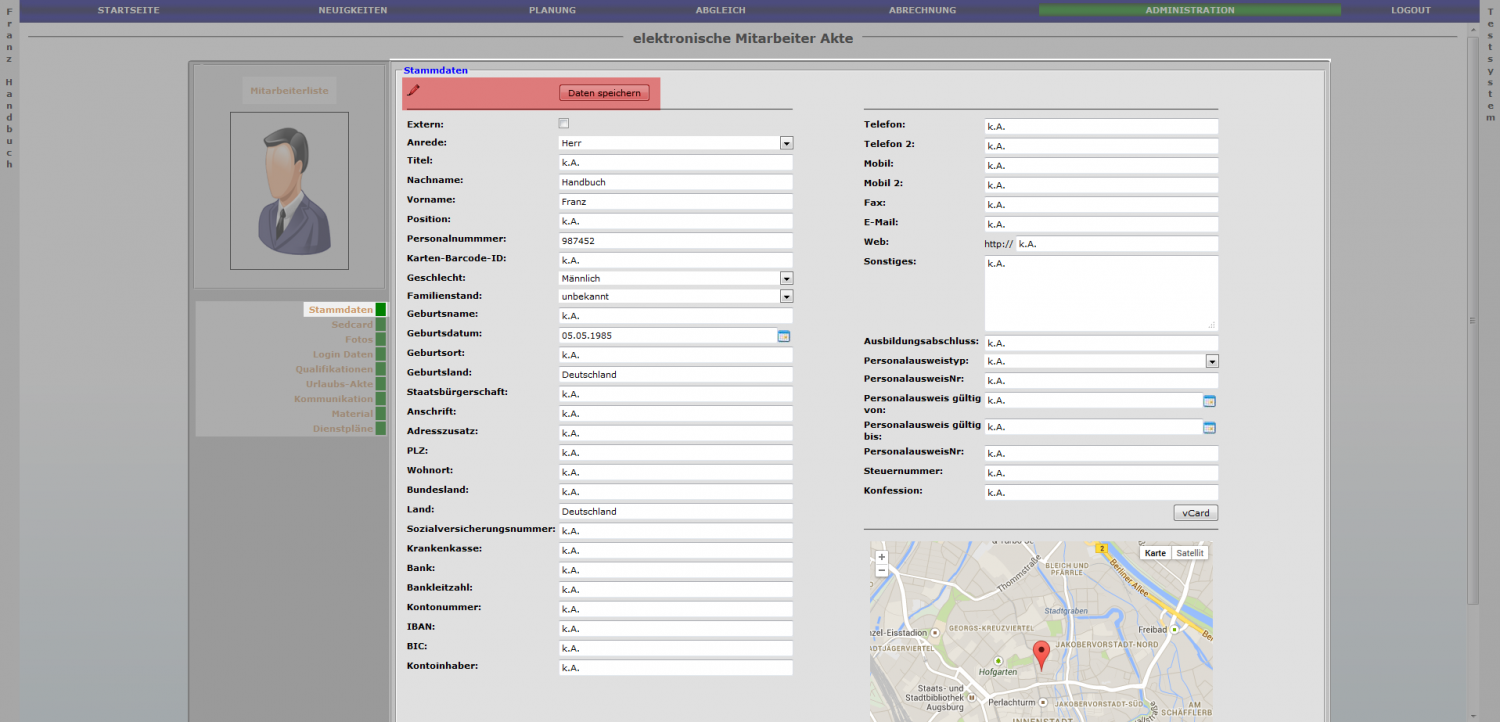Click the Land field containing Deutschland
Viewport: 1500px width, 722px height.
(676, 512)
